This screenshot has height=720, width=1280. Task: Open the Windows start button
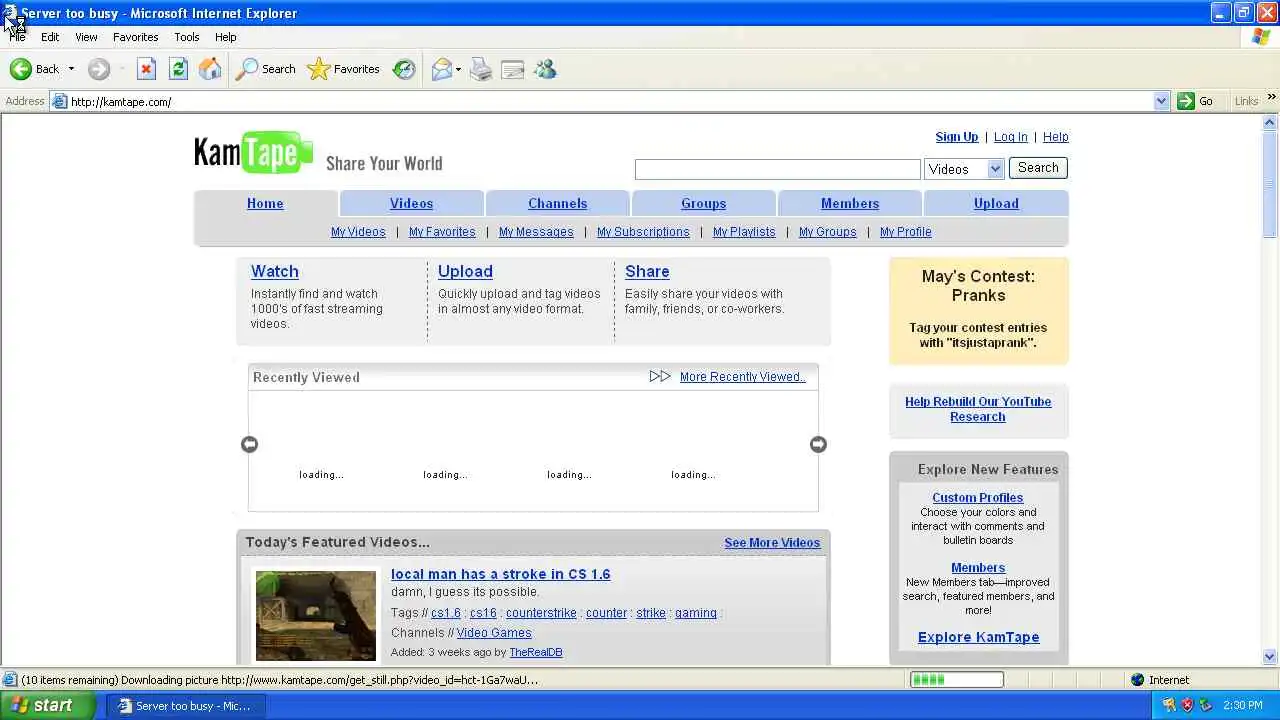click(x=48, y=705)
